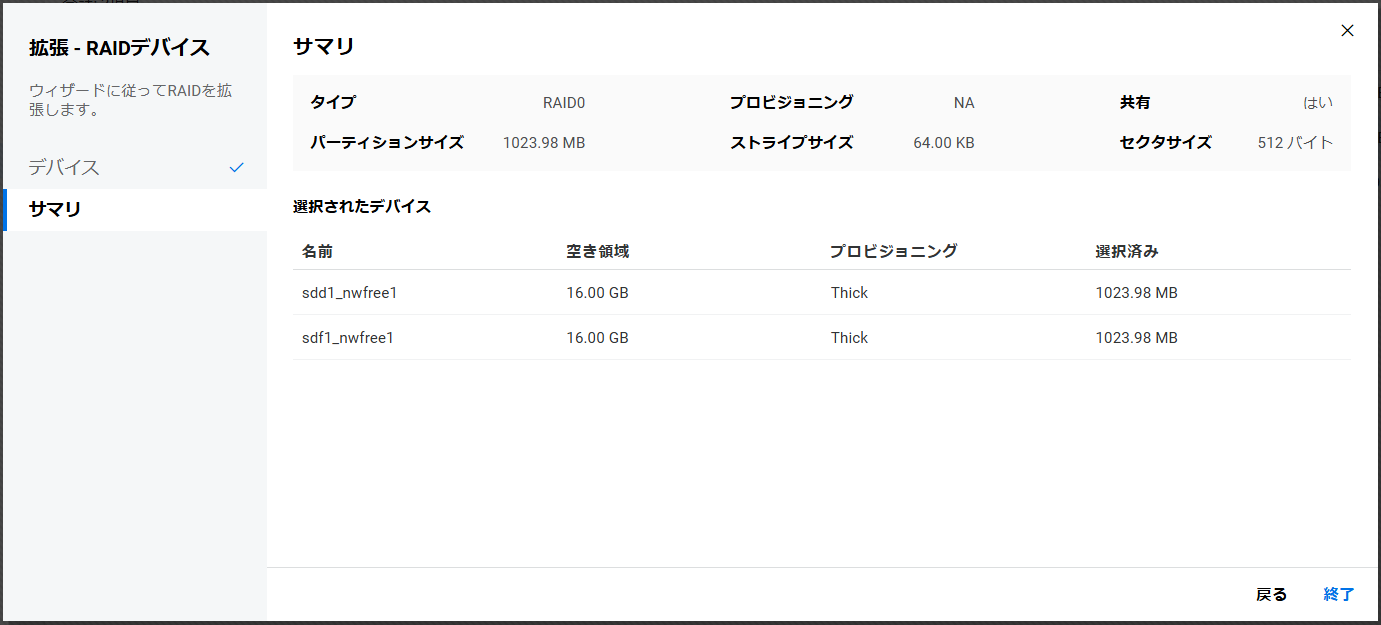Screen dimensions: 1381x625
Task: Close the RAID expand wizard dialog
Action: (1347, 31)
